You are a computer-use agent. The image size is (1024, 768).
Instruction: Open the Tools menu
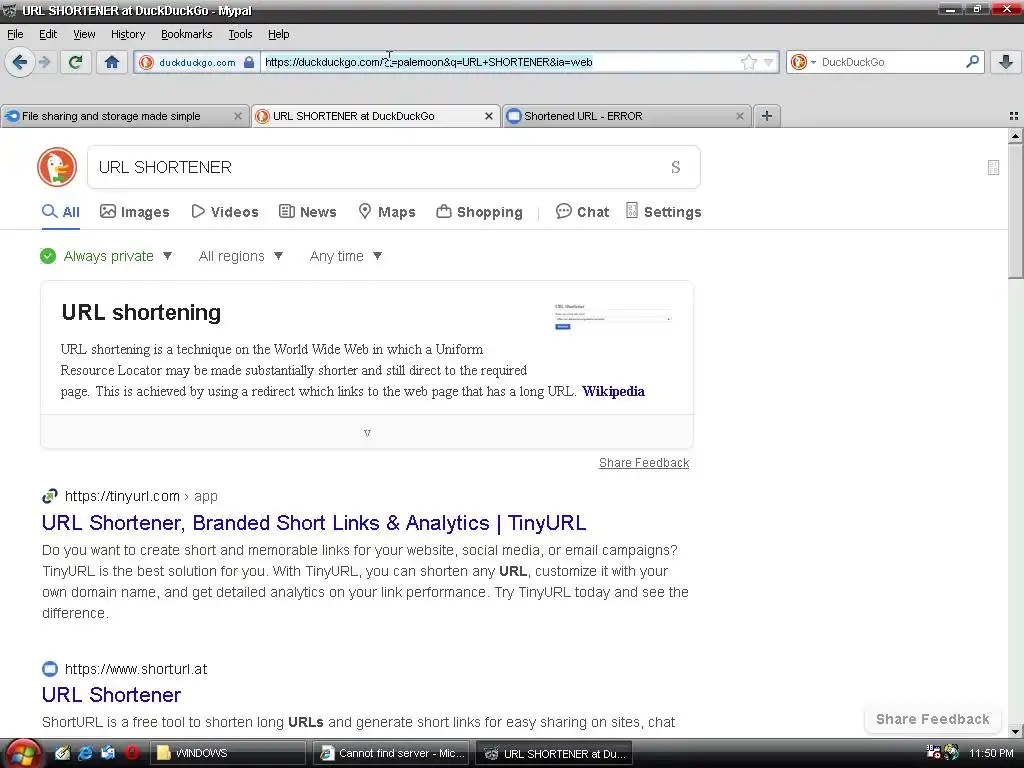pos(240,34)
